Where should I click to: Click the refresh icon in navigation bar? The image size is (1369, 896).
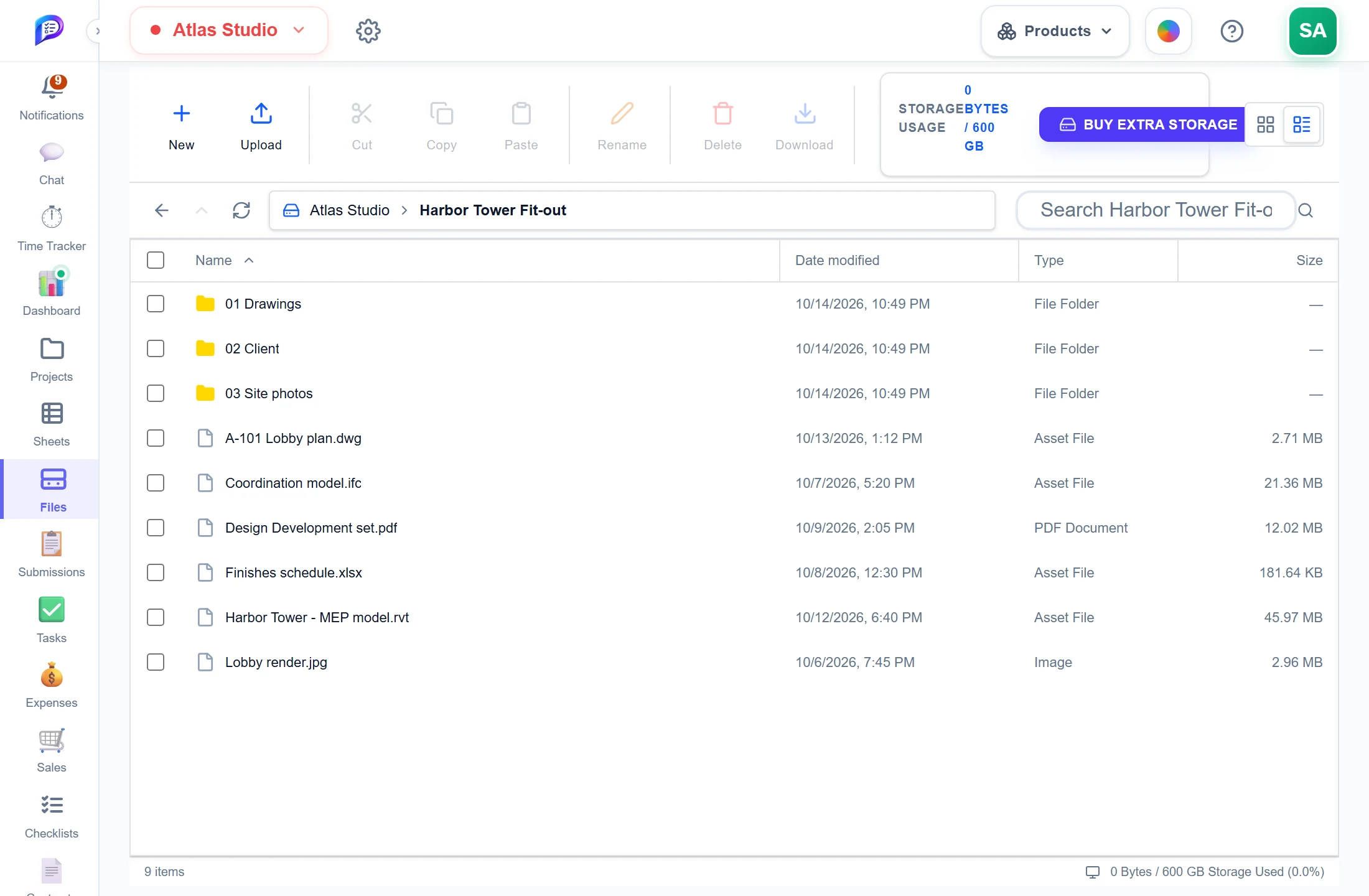click(241, 210)
